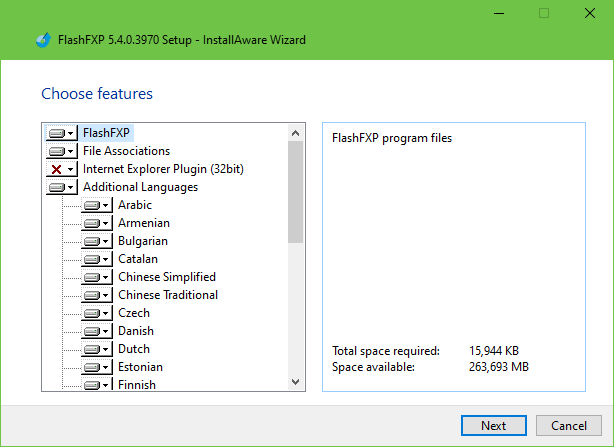Screen dimensions: 614x447
Task: Open the Czech language install dropdown
Action: tap(97, 313)
